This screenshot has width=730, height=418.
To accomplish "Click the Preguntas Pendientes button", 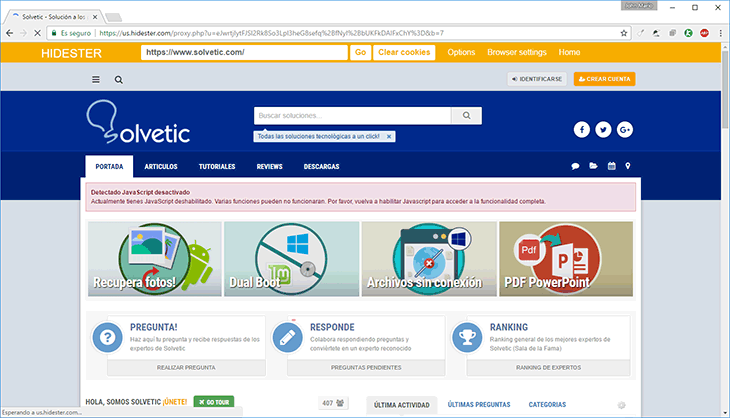I will pyautogui.click(x=366, y=368).
